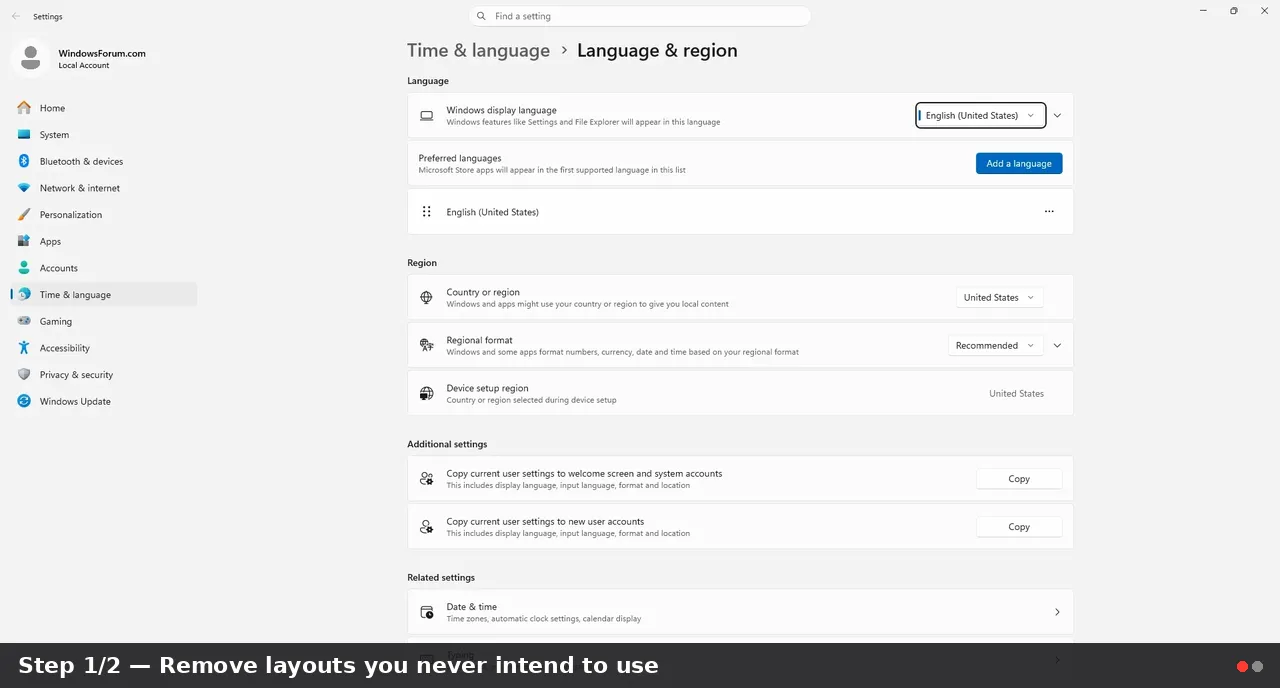
Task: Click the Time & language breadcrumb link
Action: 478,51
